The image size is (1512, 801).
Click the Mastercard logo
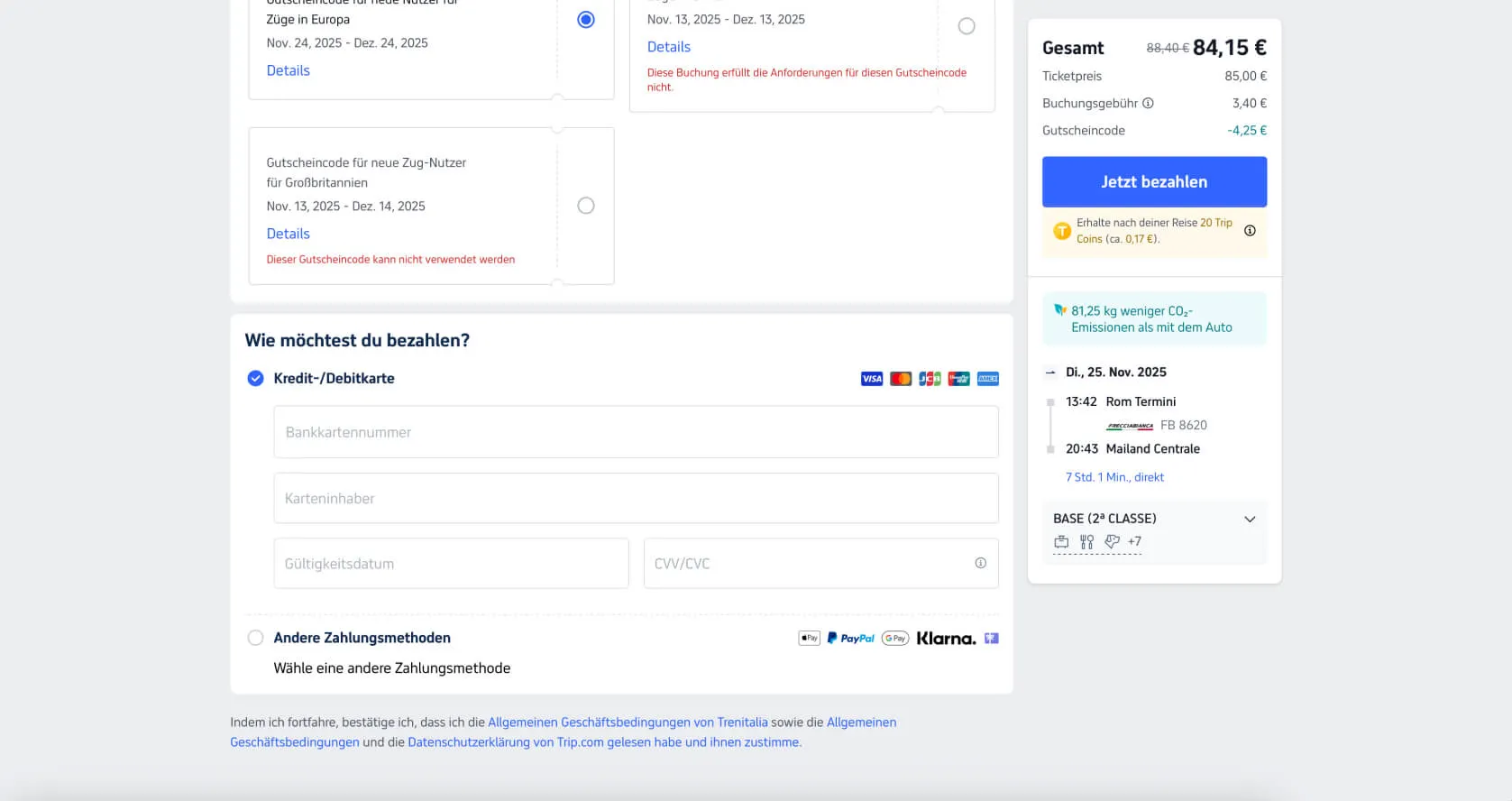coord(901,379)
